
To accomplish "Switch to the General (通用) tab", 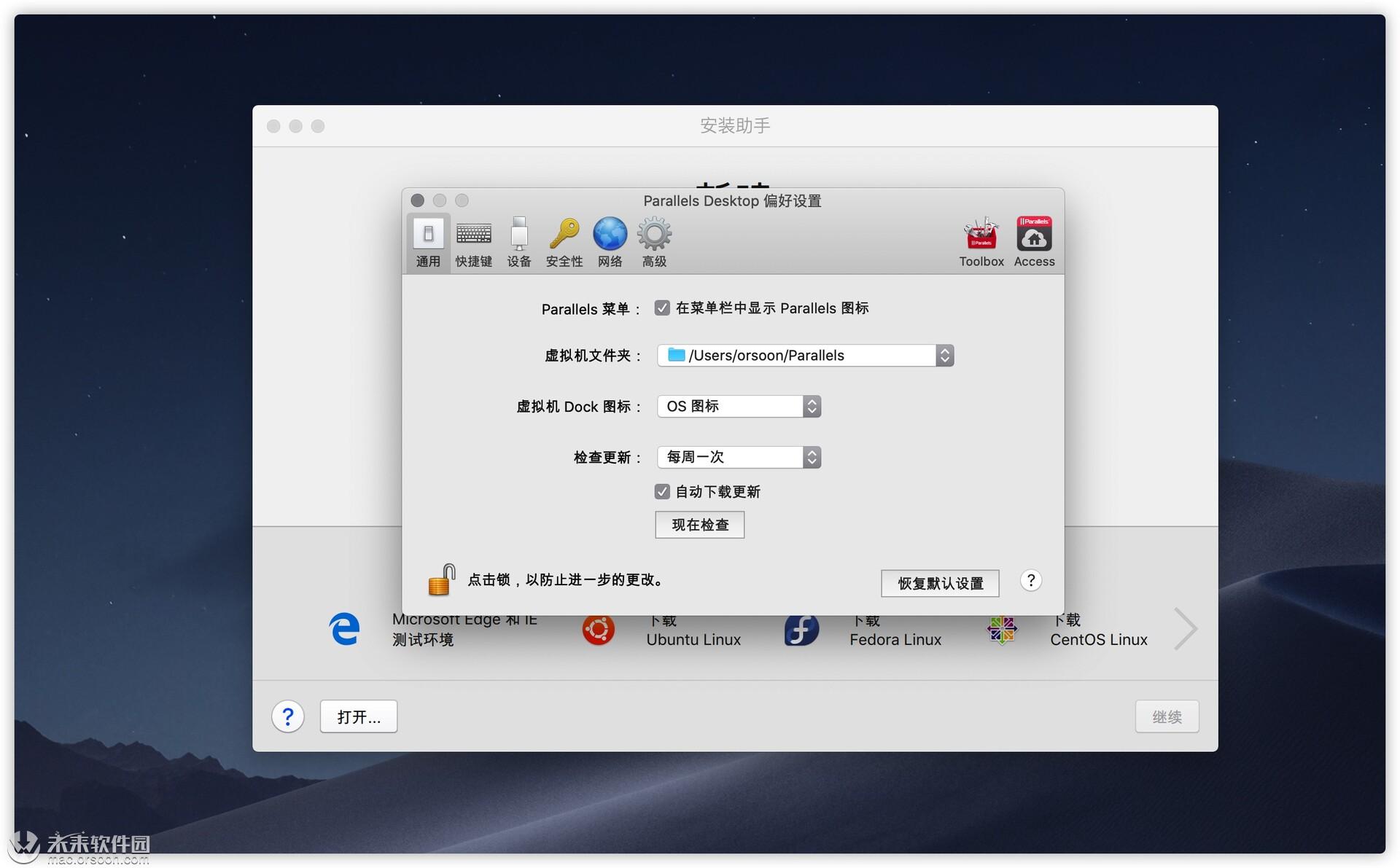I will 428,243.
